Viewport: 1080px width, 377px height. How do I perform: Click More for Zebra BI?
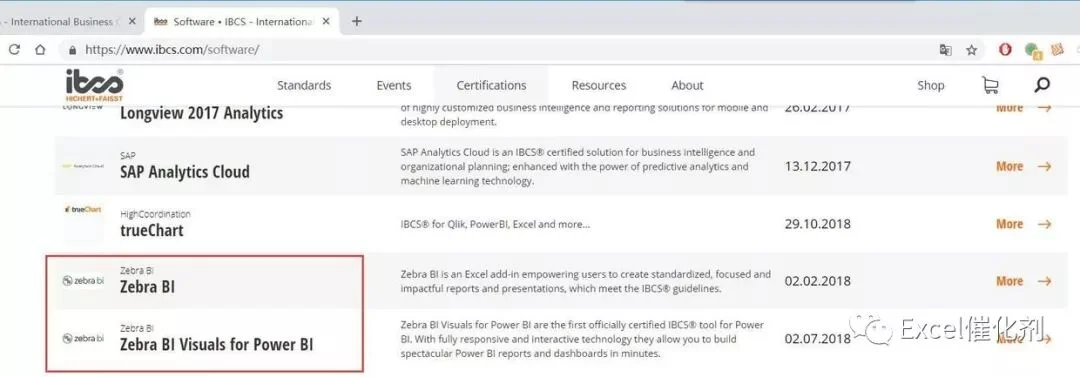click(x=1009, y=281)
